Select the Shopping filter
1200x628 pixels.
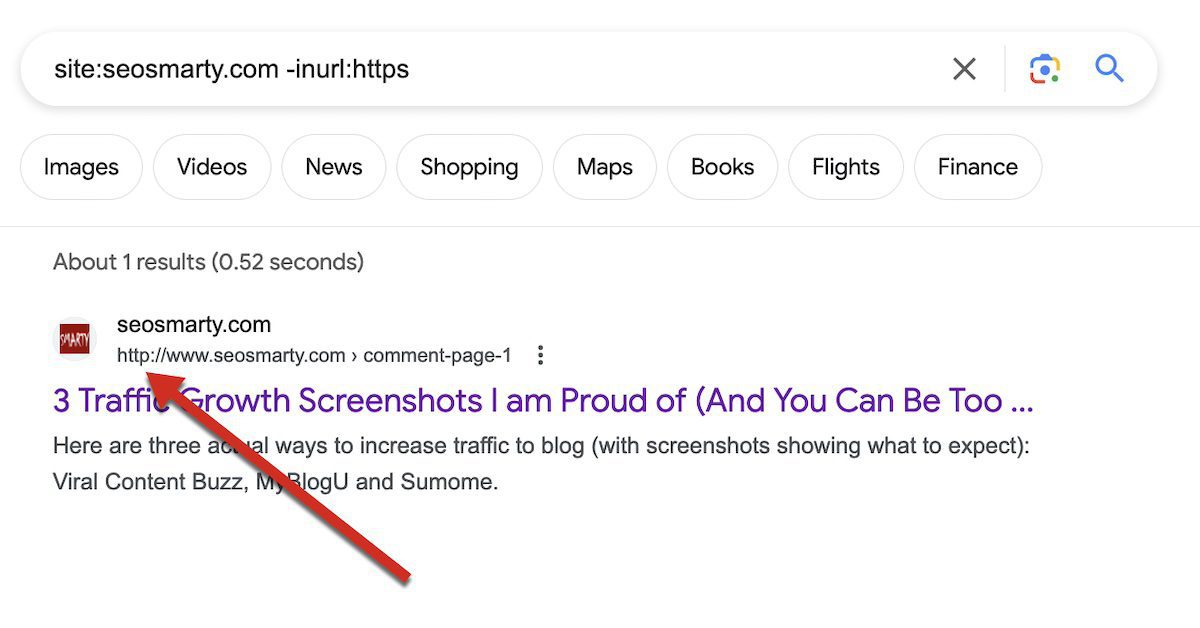(469, 167)
